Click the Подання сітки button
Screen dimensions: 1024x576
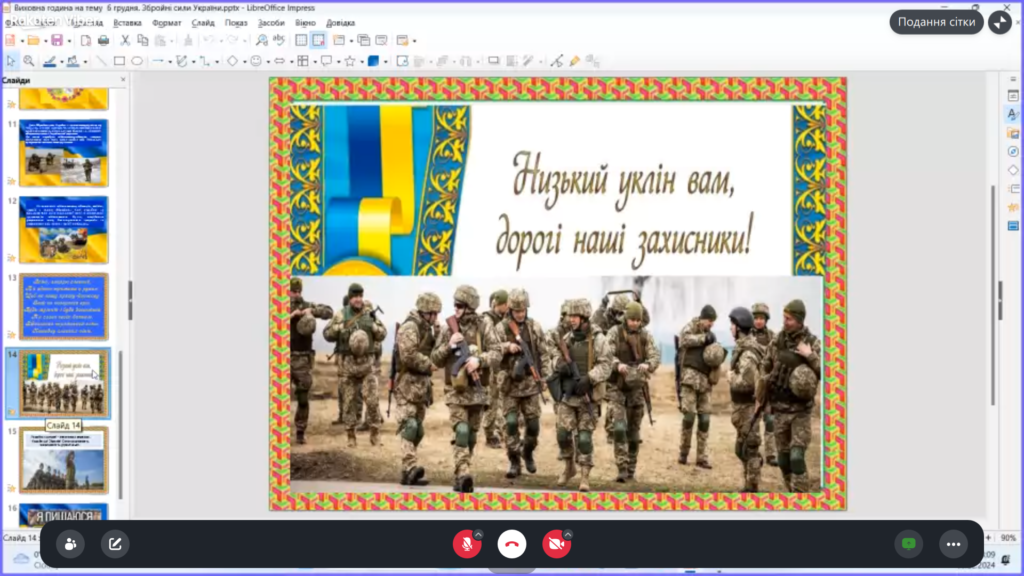coord(935,22)
